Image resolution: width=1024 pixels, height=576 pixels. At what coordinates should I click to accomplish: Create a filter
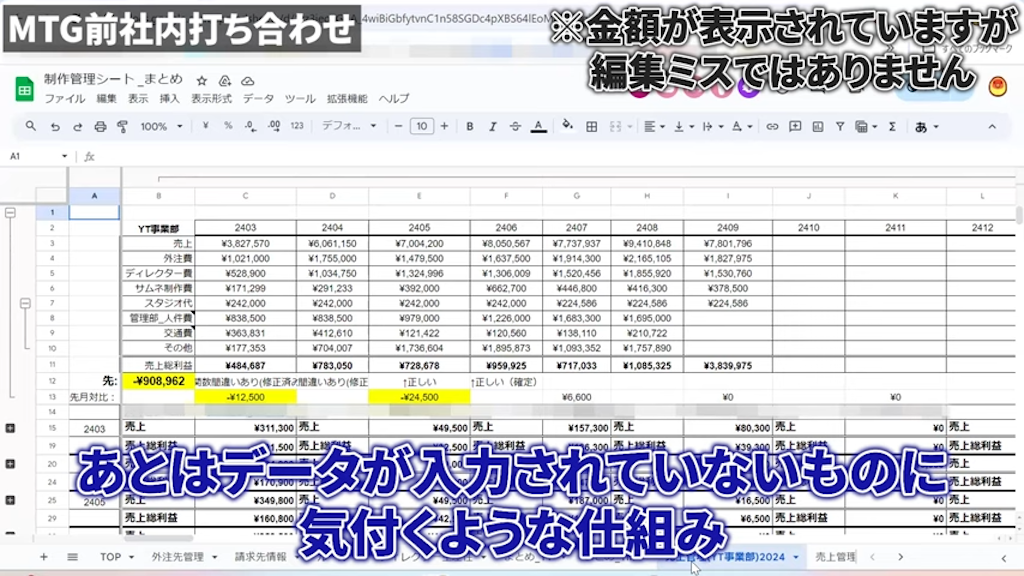tap(839, 126)
